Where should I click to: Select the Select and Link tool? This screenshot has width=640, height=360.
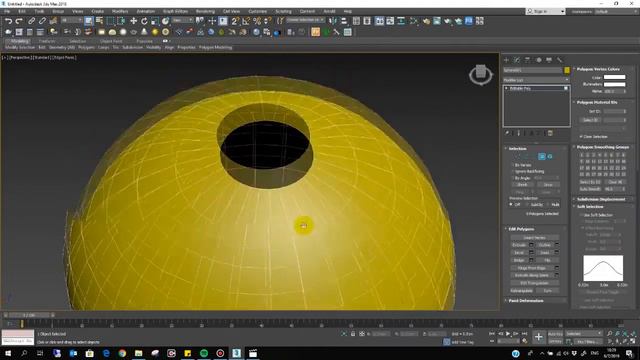click(x=31, y=21)
